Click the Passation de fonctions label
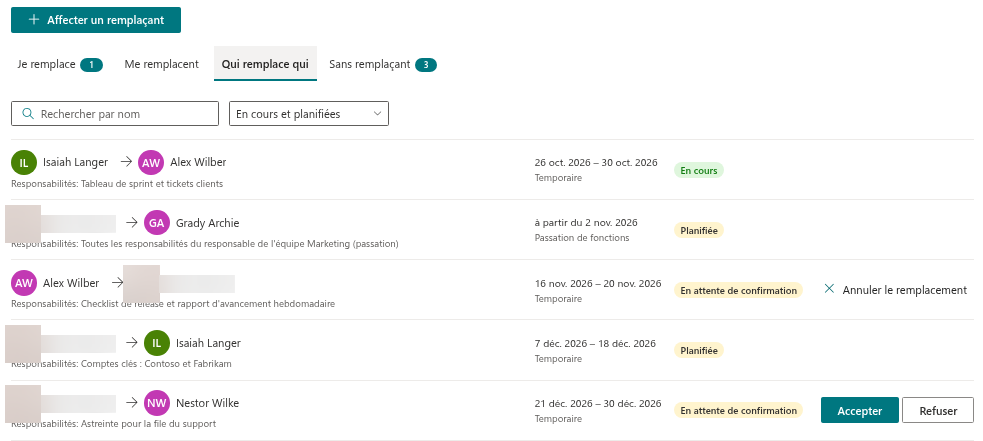Screen dimensions: 983x441 [582, 238]
